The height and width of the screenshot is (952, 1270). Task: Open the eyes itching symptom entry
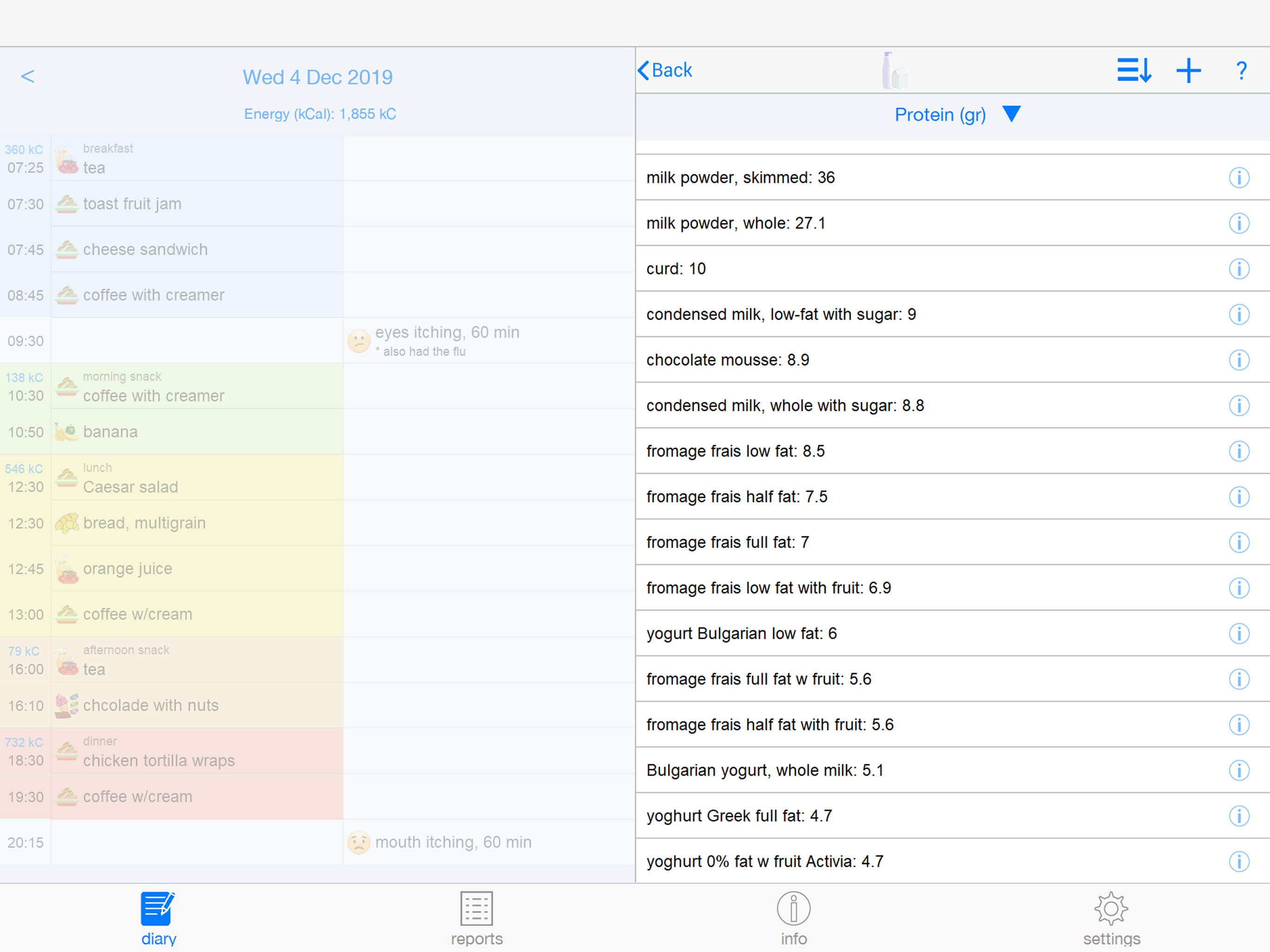(x=489, y=340)
